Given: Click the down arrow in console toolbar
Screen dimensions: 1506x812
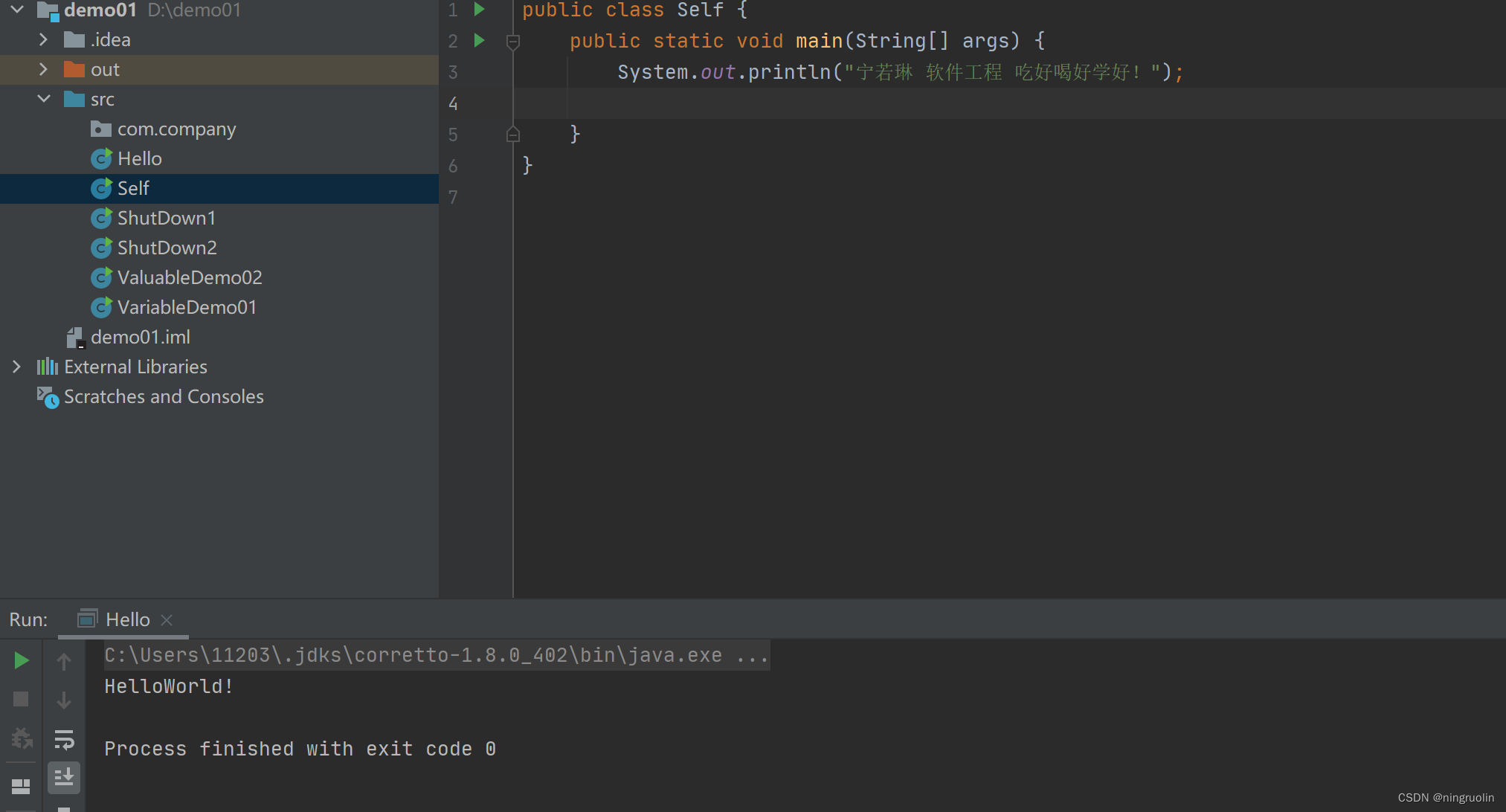Looking at the screenshot, I should (x=64, y=700).
